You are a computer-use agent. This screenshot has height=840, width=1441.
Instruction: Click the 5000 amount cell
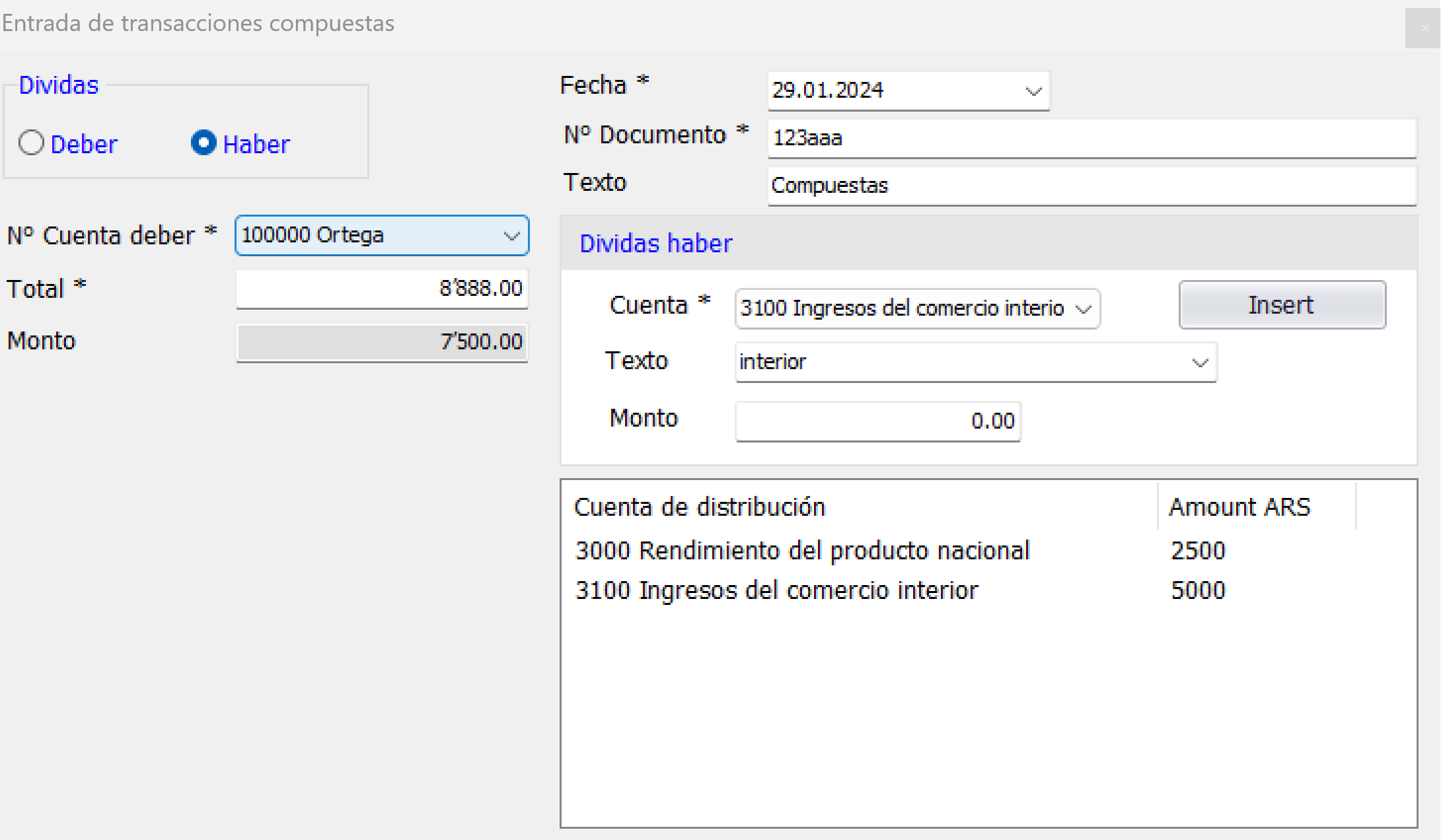[x=1198, y=590]
